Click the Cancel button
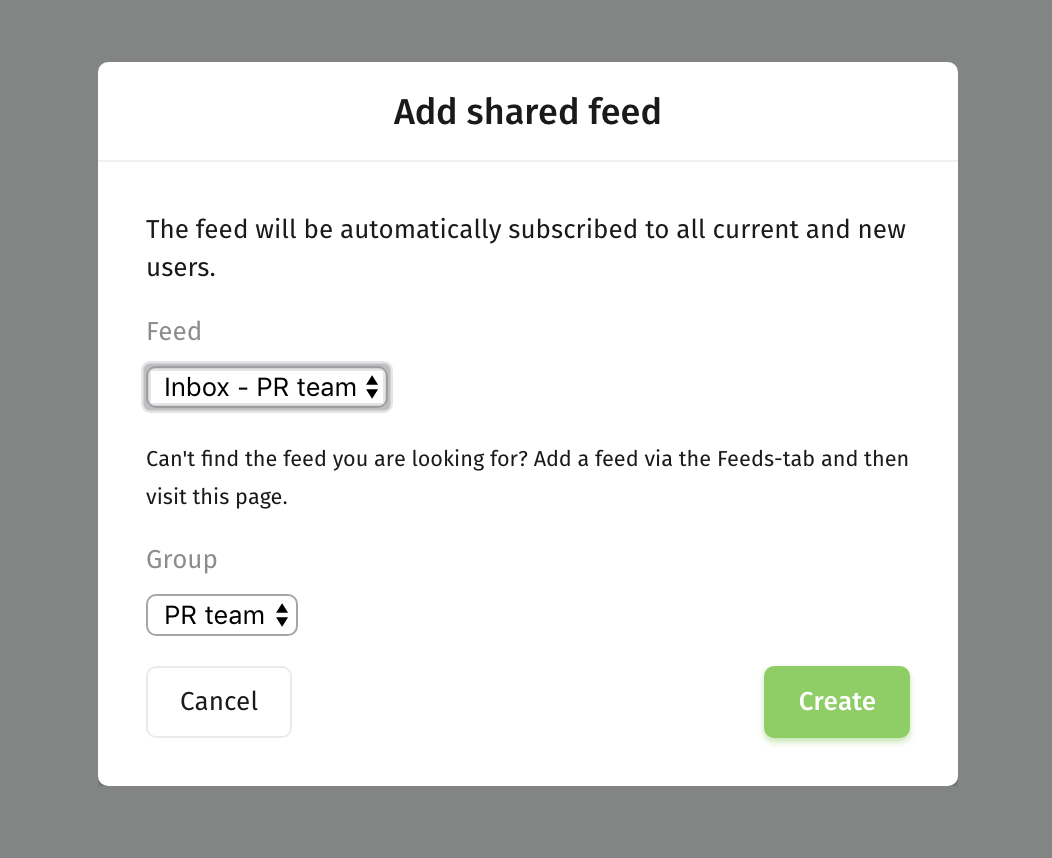The image size is (1052, 858). 219,702
